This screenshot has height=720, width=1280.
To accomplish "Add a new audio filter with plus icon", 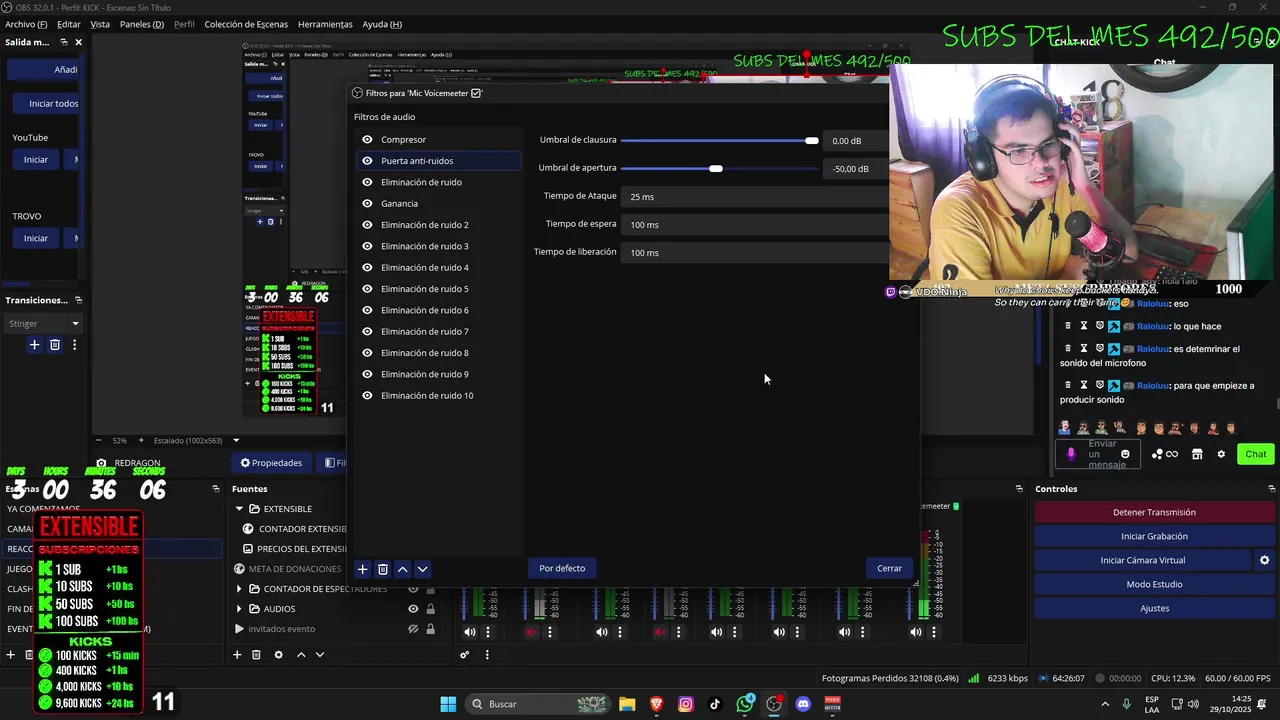I will click(362, 569).
